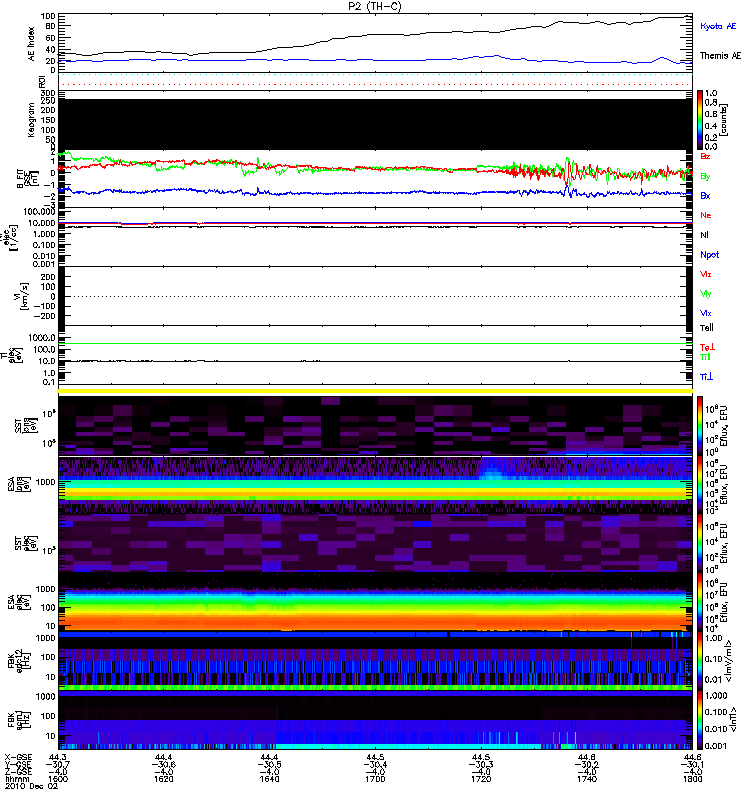Click the black Keogram image panel
Image resolution: width=750 pixels, height=800 pixels.
click(x=375, y=124)
